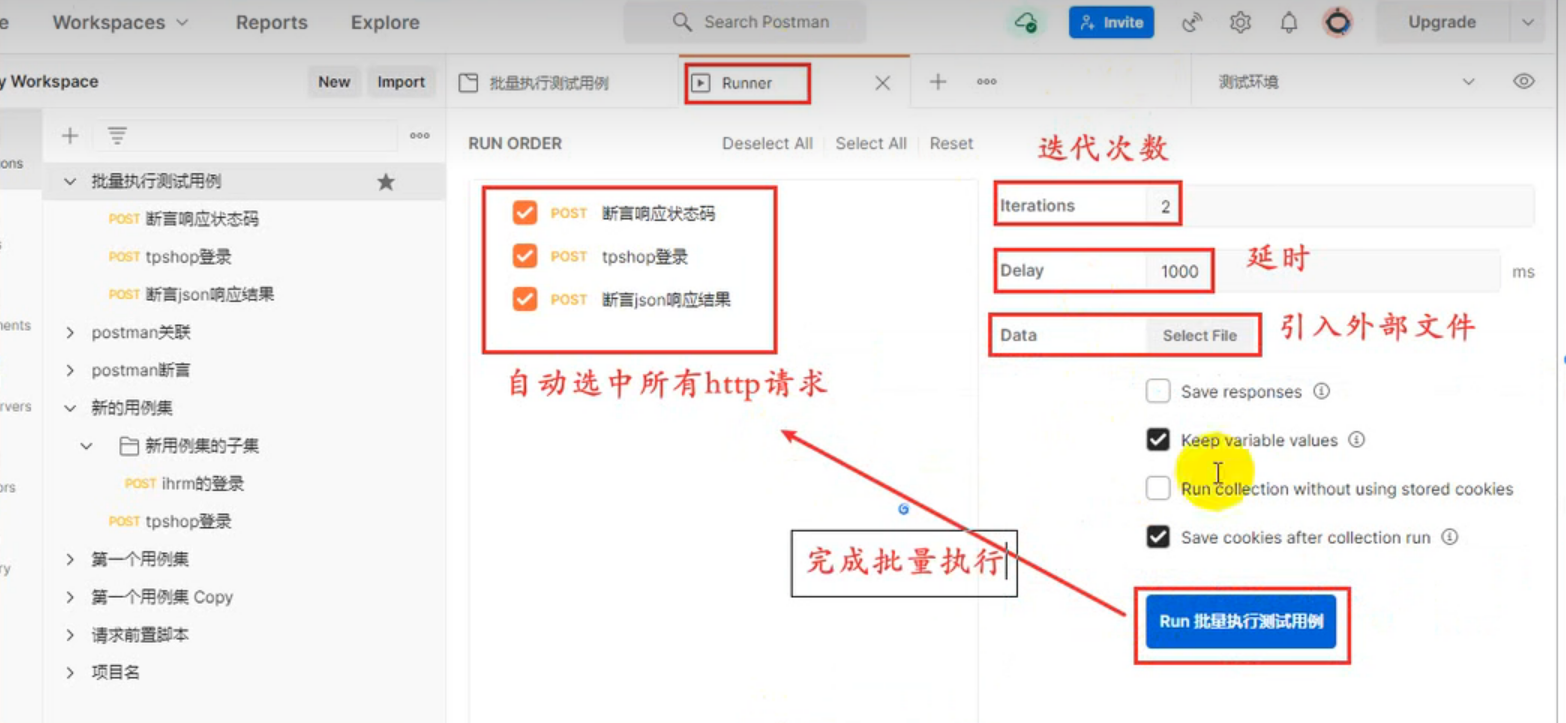This screenshot has width=1566, height=723.
Task: Click the New button
Action: click(334, 82)
